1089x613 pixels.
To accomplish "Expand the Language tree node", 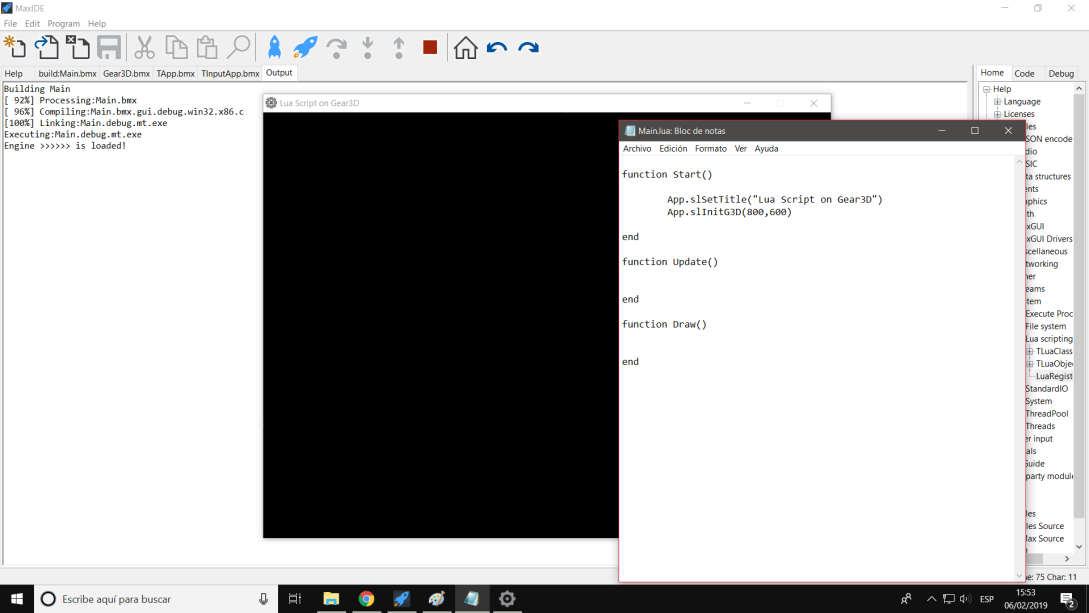I will pos(997,102).
